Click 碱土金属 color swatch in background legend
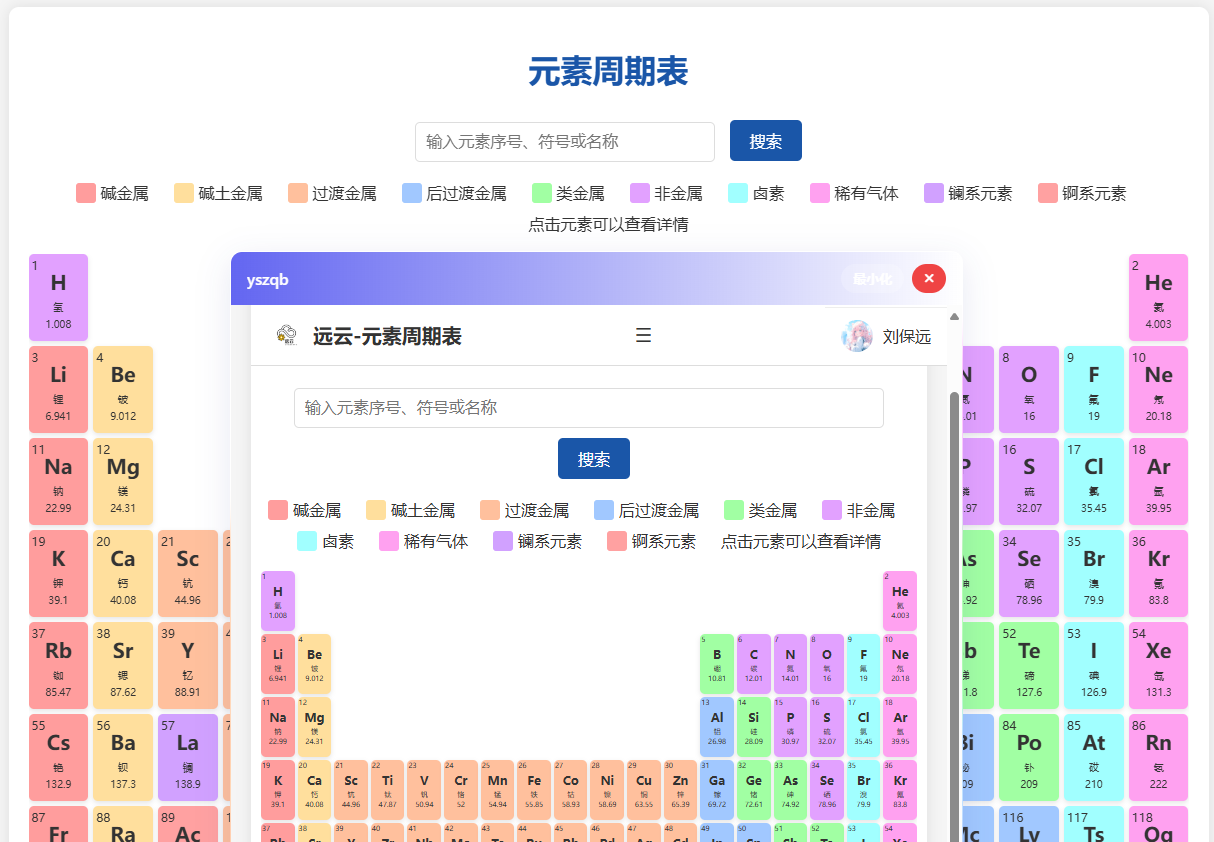This screenshot has width=1214, height=842. point(184,193)
